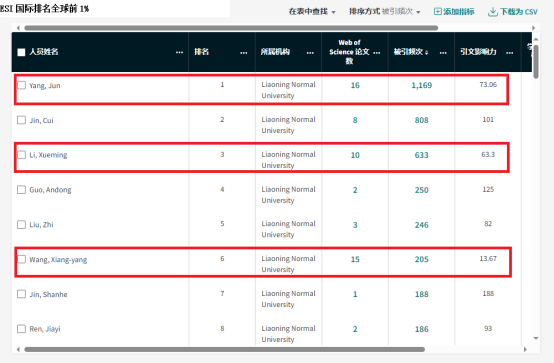Open paper count 15 for Wang, Xiang-yang
Screen dimensions: 554x363
355,259
